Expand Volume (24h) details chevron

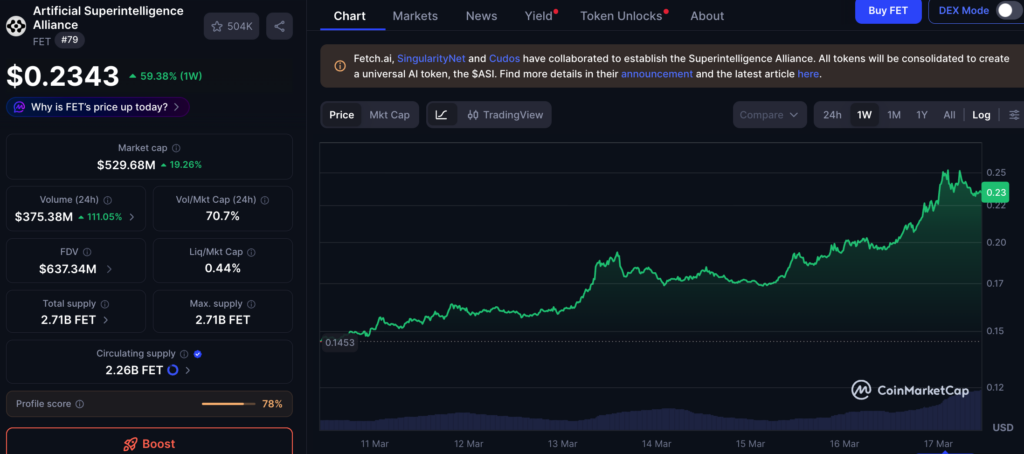132,217
